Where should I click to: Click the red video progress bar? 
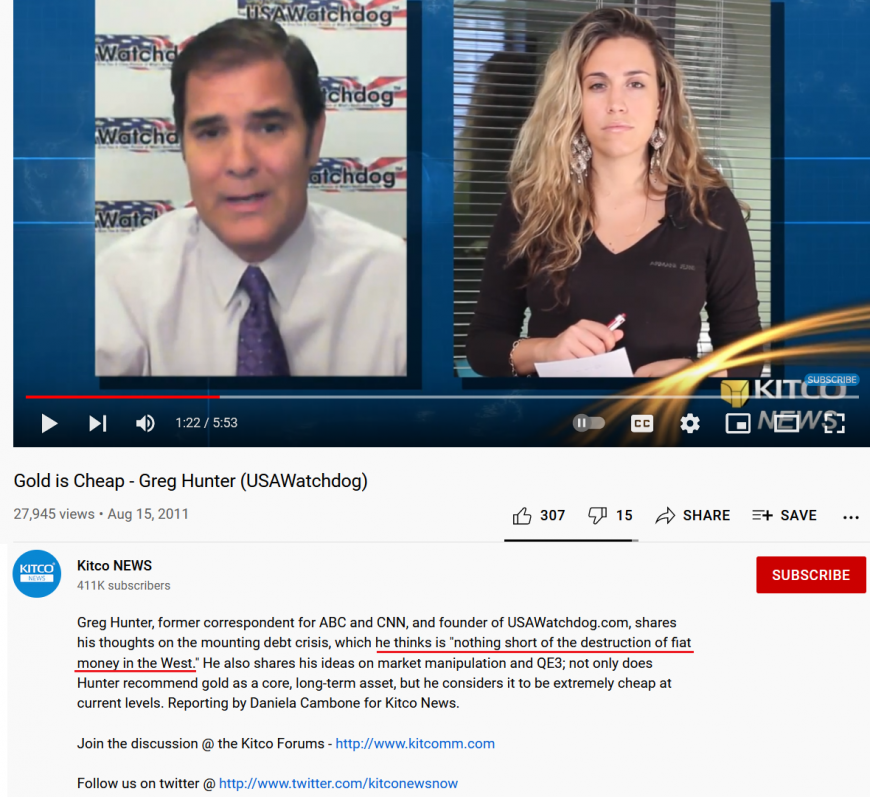coord(120,397)
